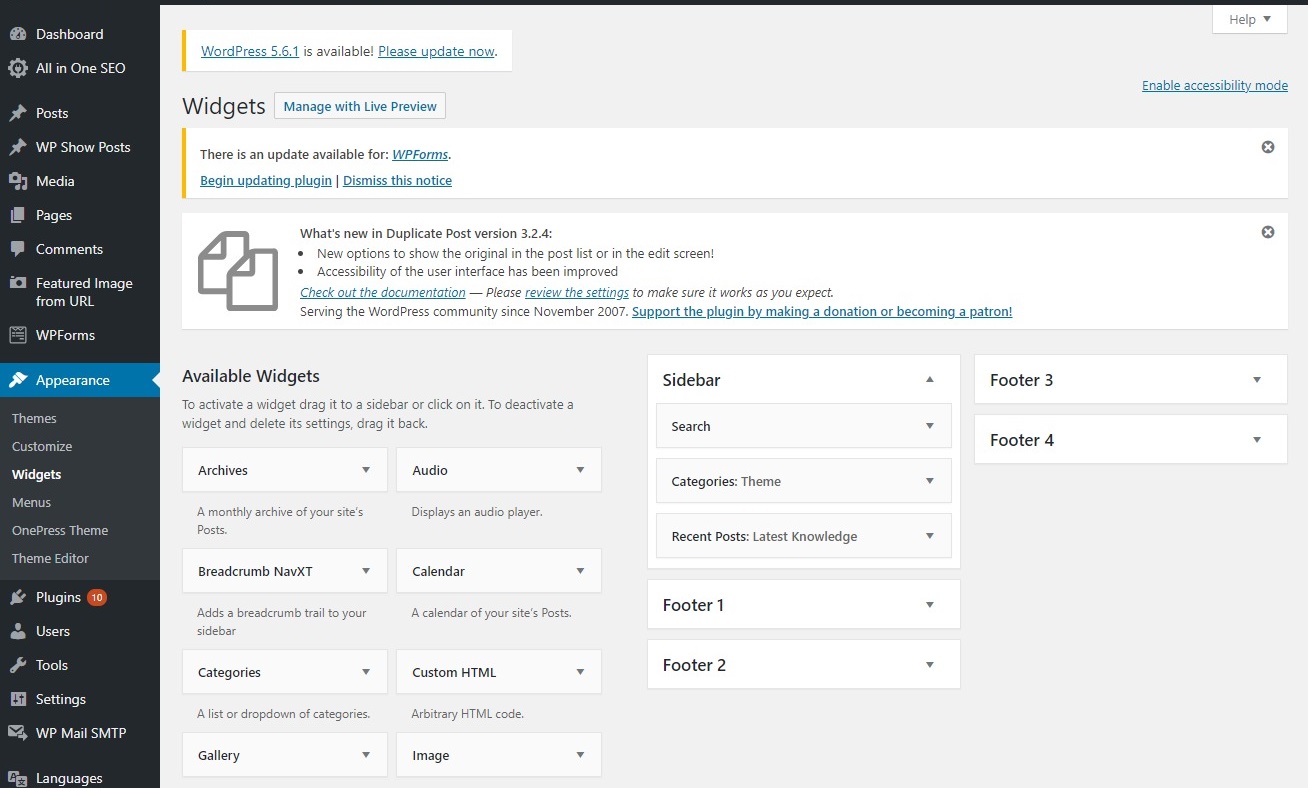Click the Plugins update count badge

coord(97,597)
